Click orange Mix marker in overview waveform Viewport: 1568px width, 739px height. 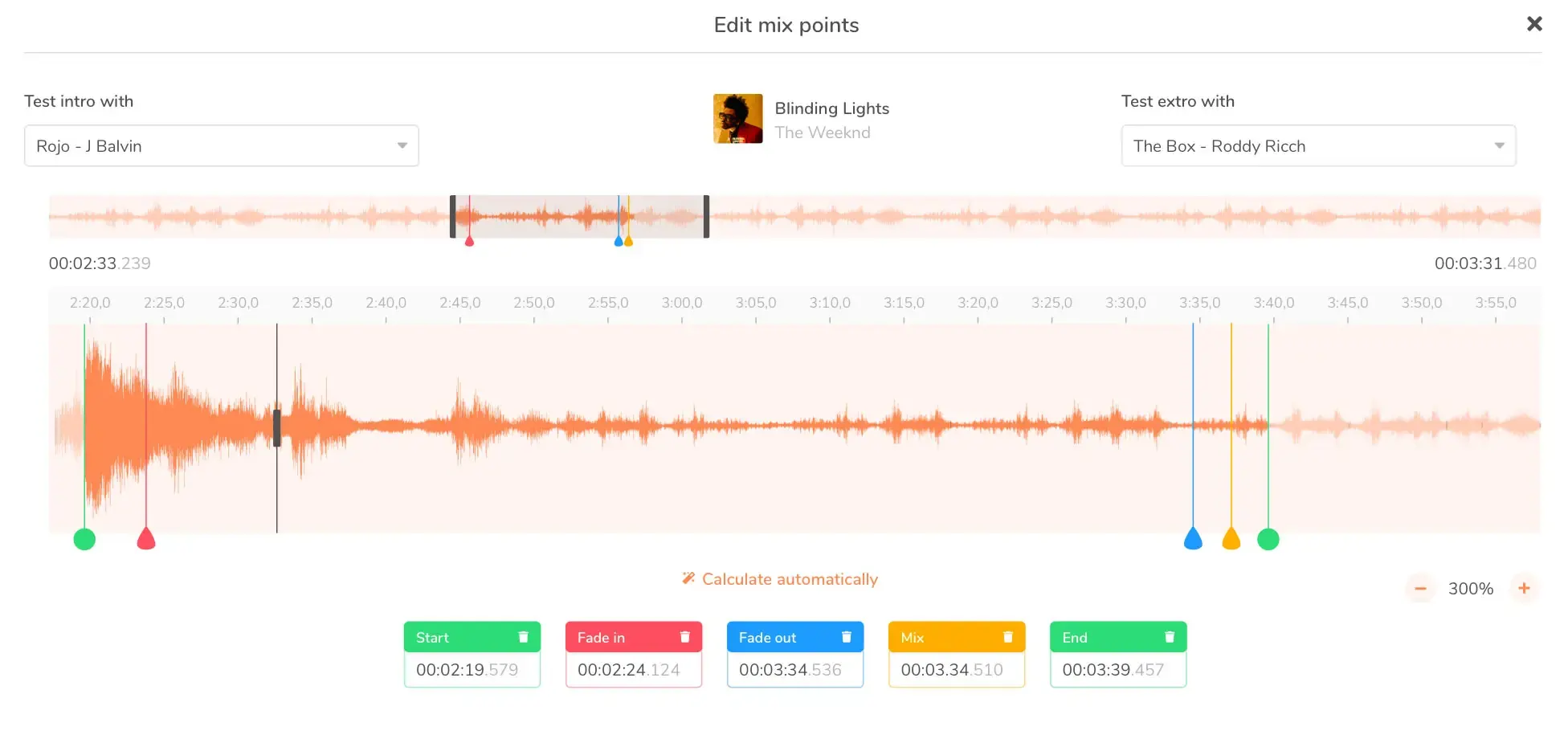tap(628, 240)
